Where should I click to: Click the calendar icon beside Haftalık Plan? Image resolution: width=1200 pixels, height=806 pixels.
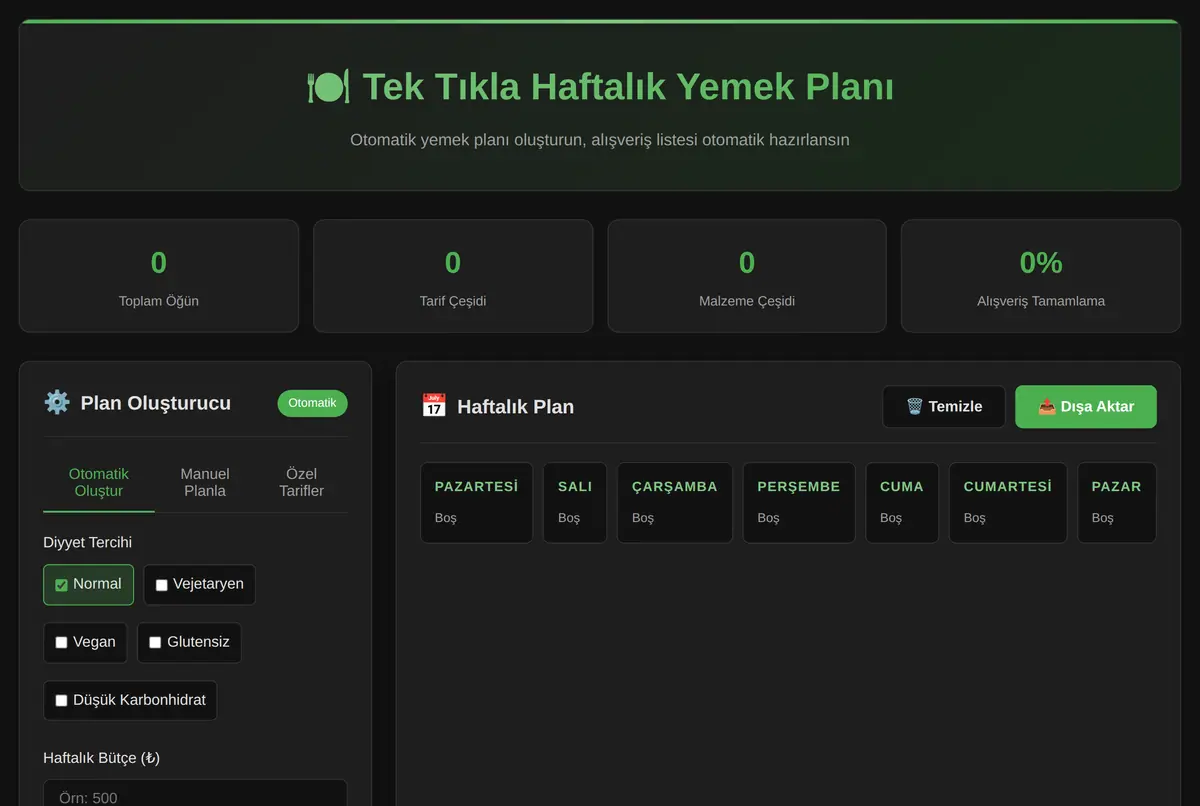click(x=433, y=406)
